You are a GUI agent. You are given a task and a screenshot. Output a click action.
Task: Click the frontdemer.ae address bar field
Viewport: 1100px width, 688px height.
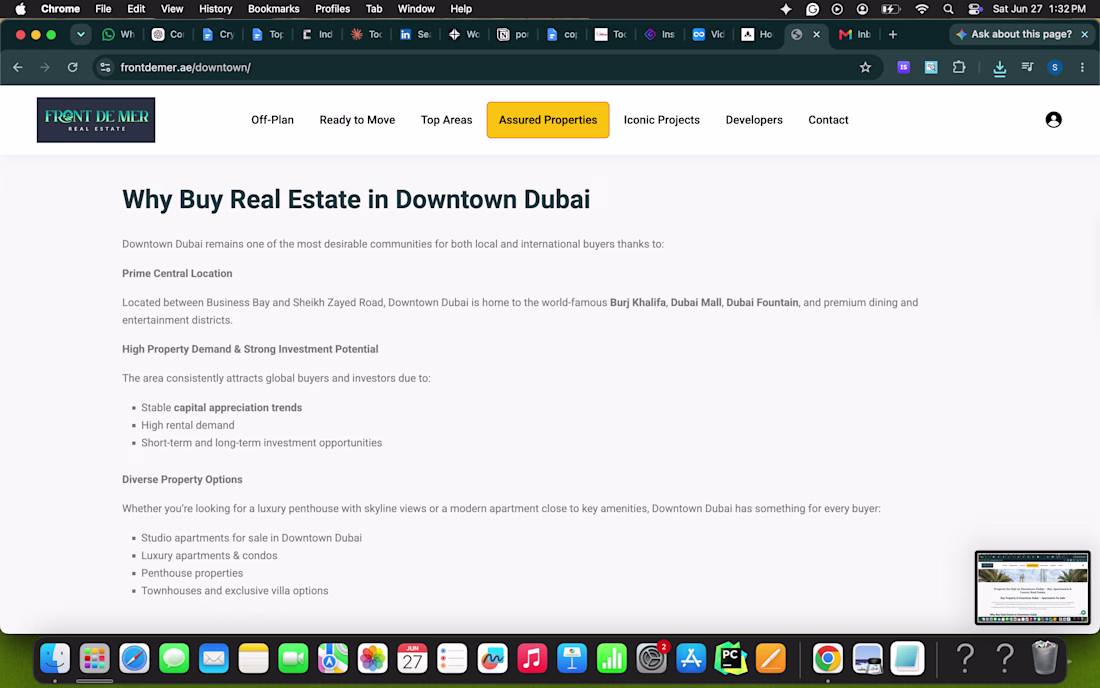point(484,67)
